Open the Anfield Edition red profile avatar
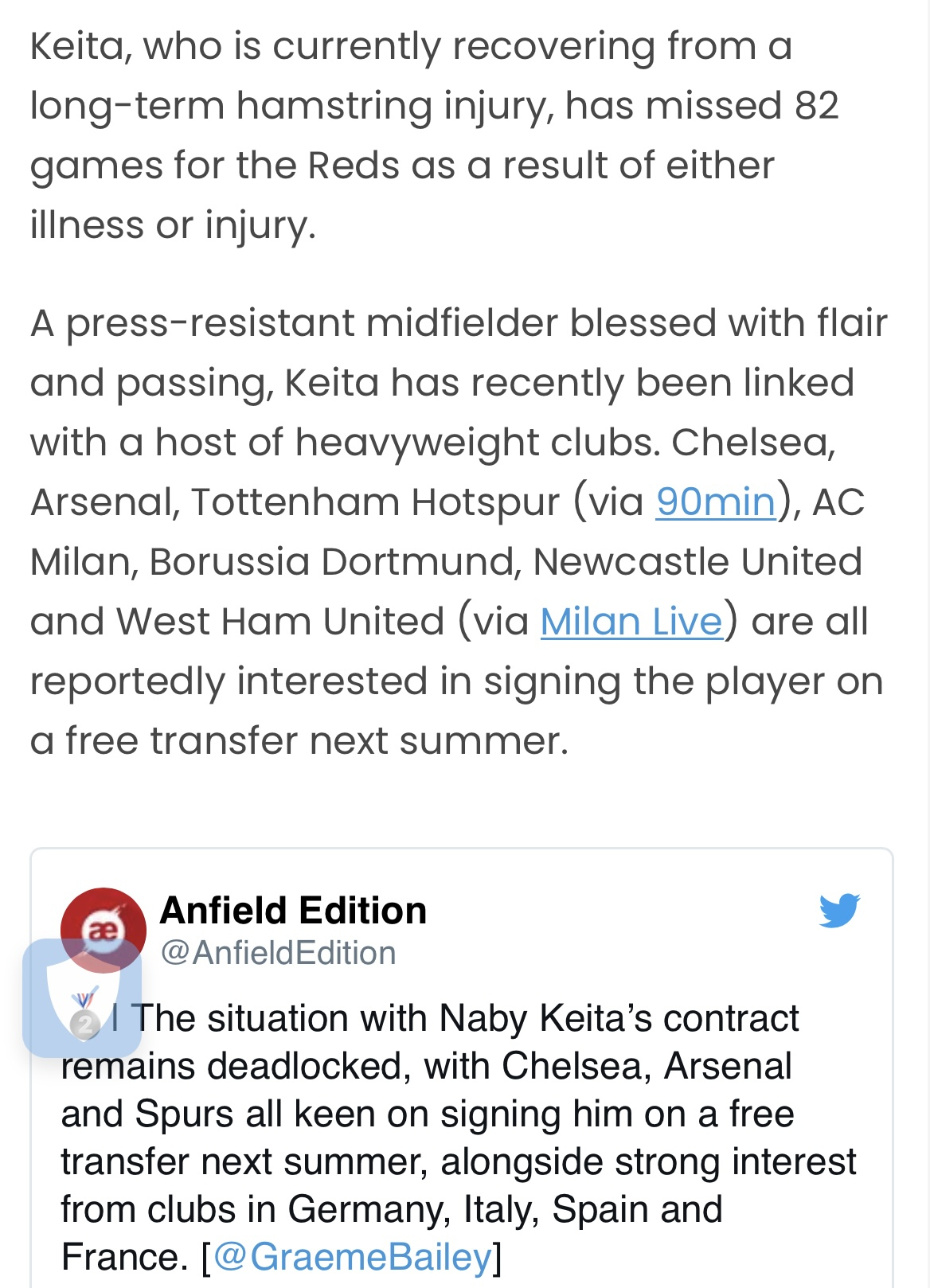The height and width of the screenshot is (1288, 930). 104,930
